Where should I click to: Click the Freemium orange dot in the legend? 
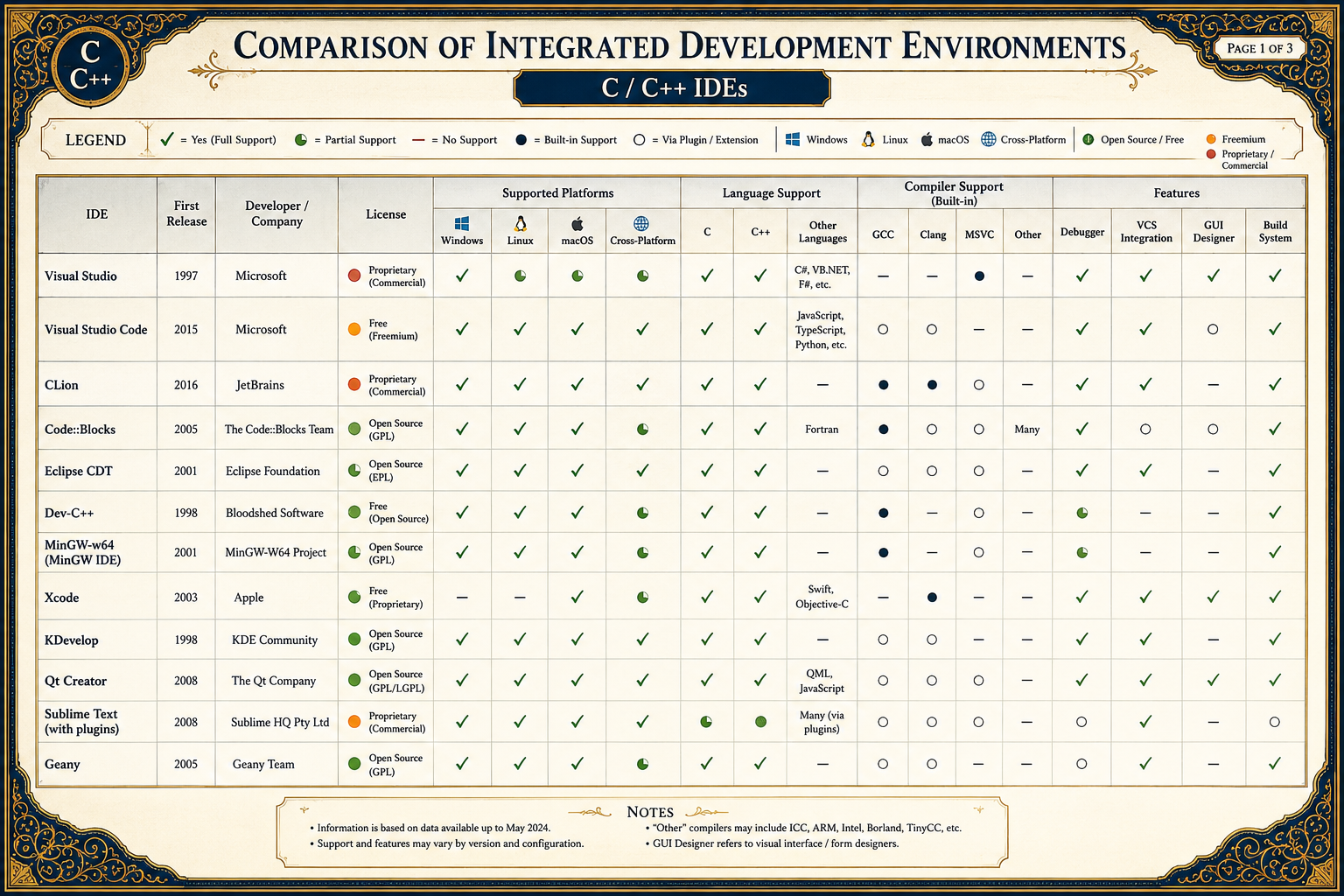pos(1211,139)
